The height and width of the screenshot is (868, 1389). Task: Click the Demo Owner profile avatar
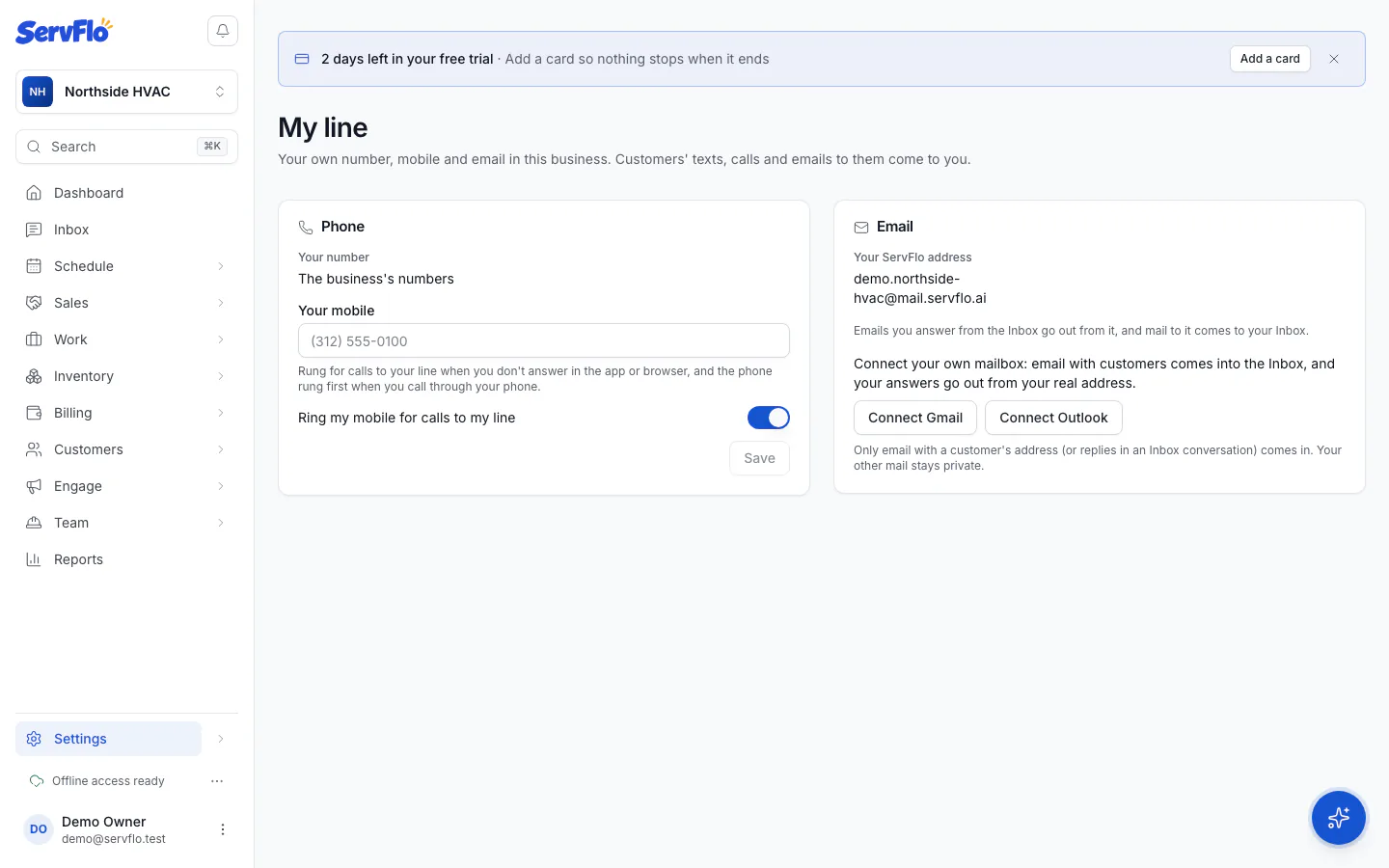point(39,829)
